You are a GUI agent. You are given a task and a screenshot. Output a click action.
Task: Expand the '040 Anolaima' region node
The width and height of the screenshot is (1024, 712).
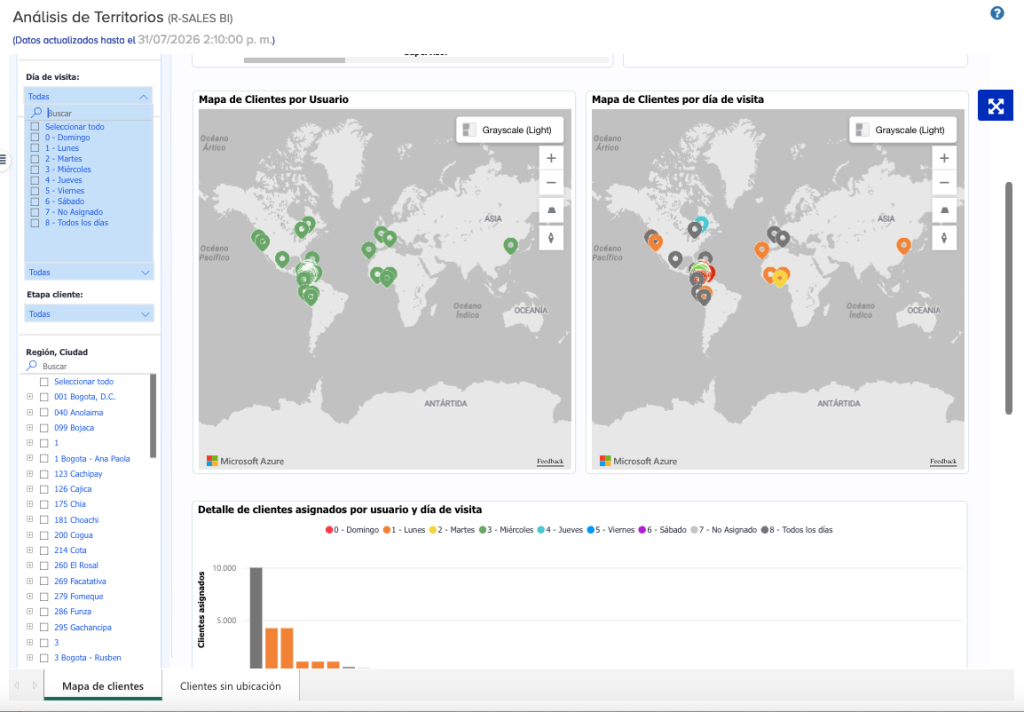(x=29, y=412)
